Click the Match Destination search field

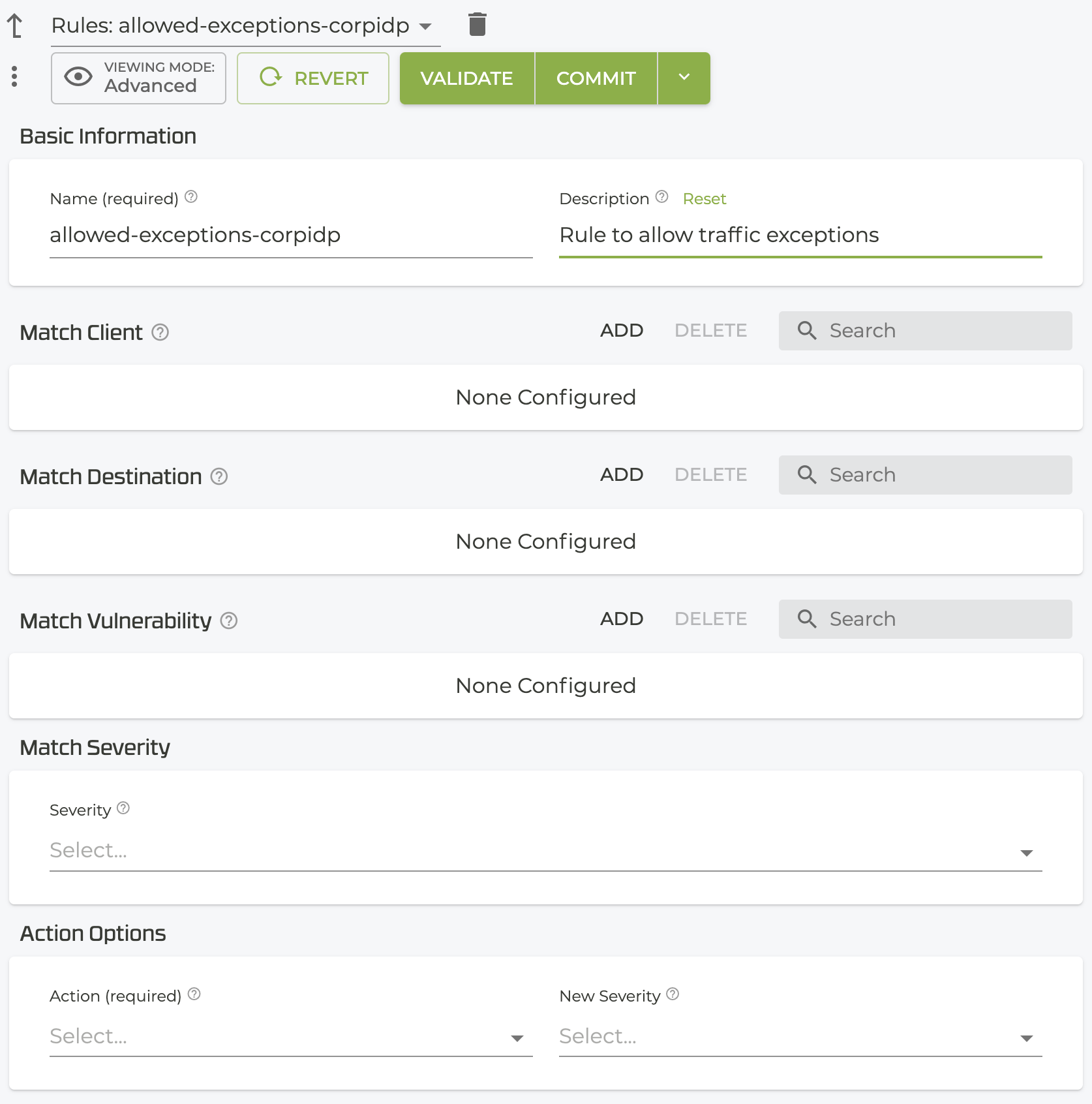925,475
